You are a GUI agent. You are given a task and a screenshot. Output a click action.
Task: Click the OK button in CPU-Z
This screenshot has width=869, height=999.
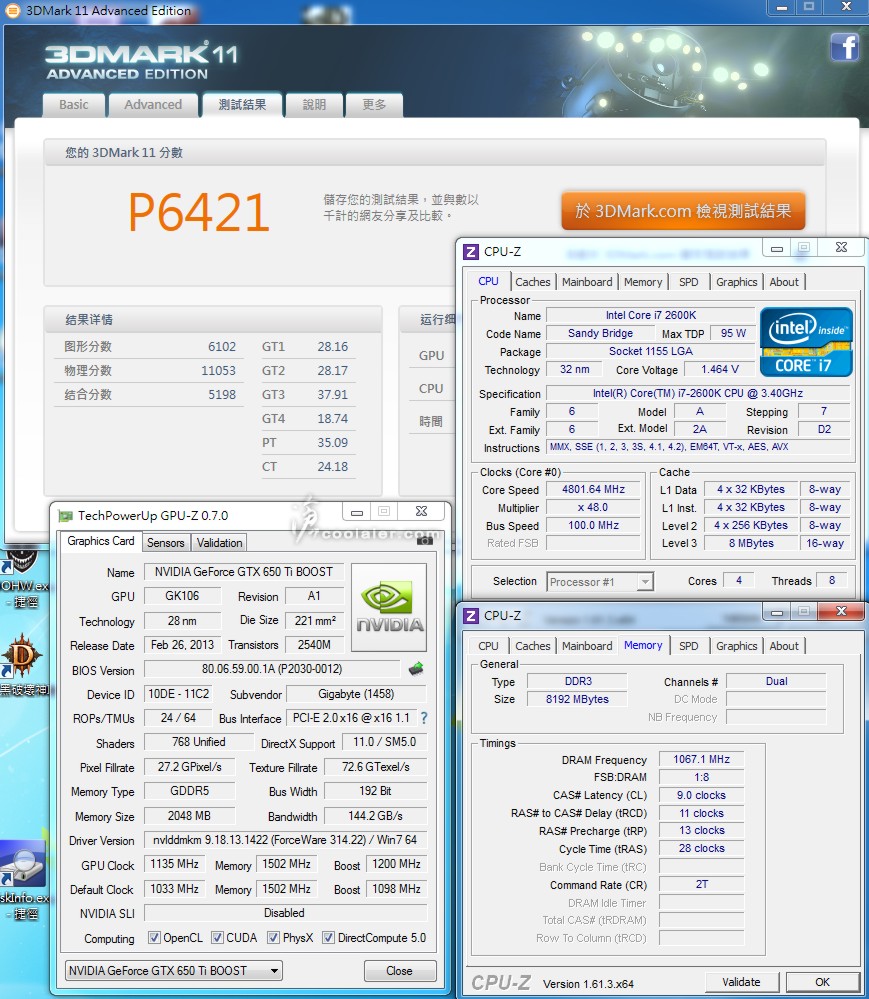click(x=822, y=982)
